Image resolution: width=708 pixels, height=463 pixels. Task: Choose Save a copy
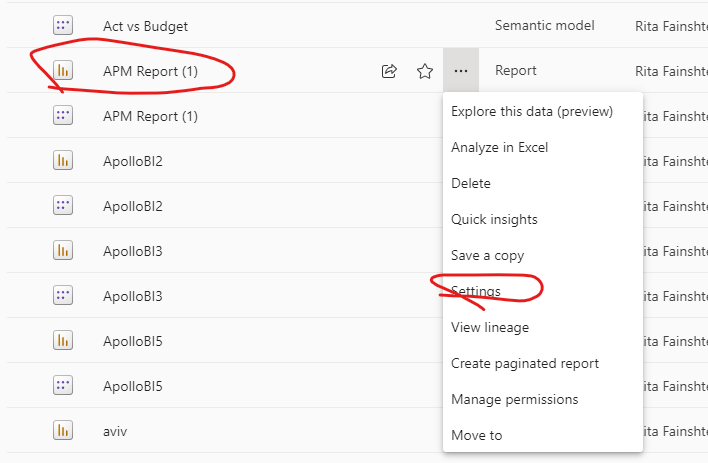487,256
